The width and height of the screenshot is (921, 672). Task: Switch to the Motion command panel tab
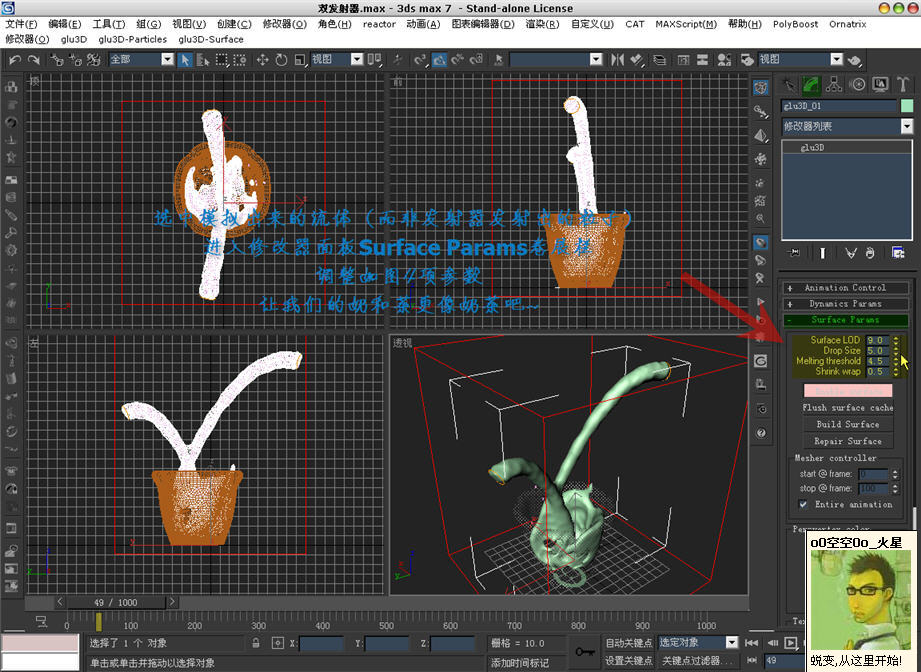coord(857,85)
